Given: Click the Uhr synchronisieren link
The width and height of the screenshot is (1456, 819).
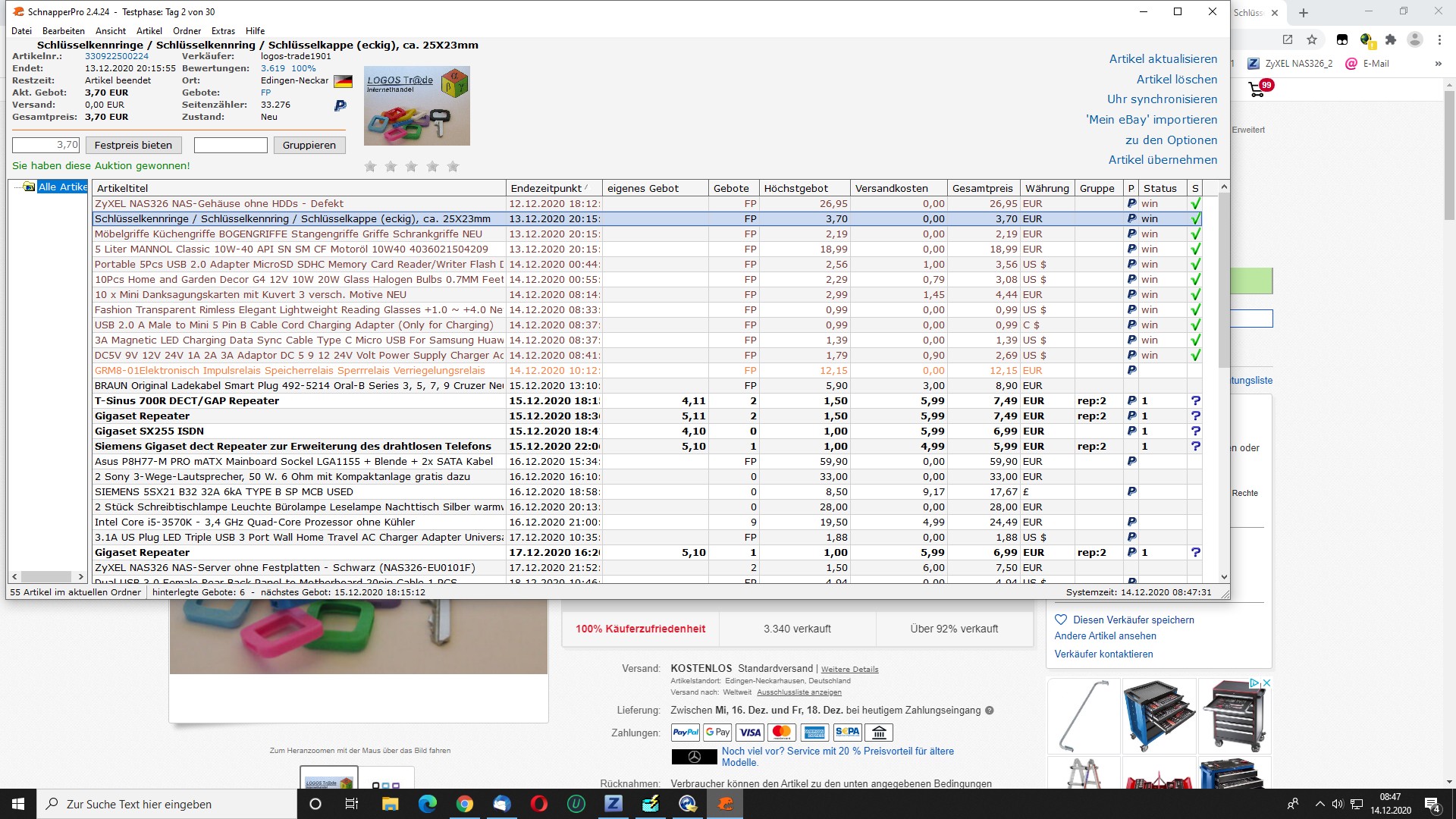Looking at the screenshot, I should 1162,99.
